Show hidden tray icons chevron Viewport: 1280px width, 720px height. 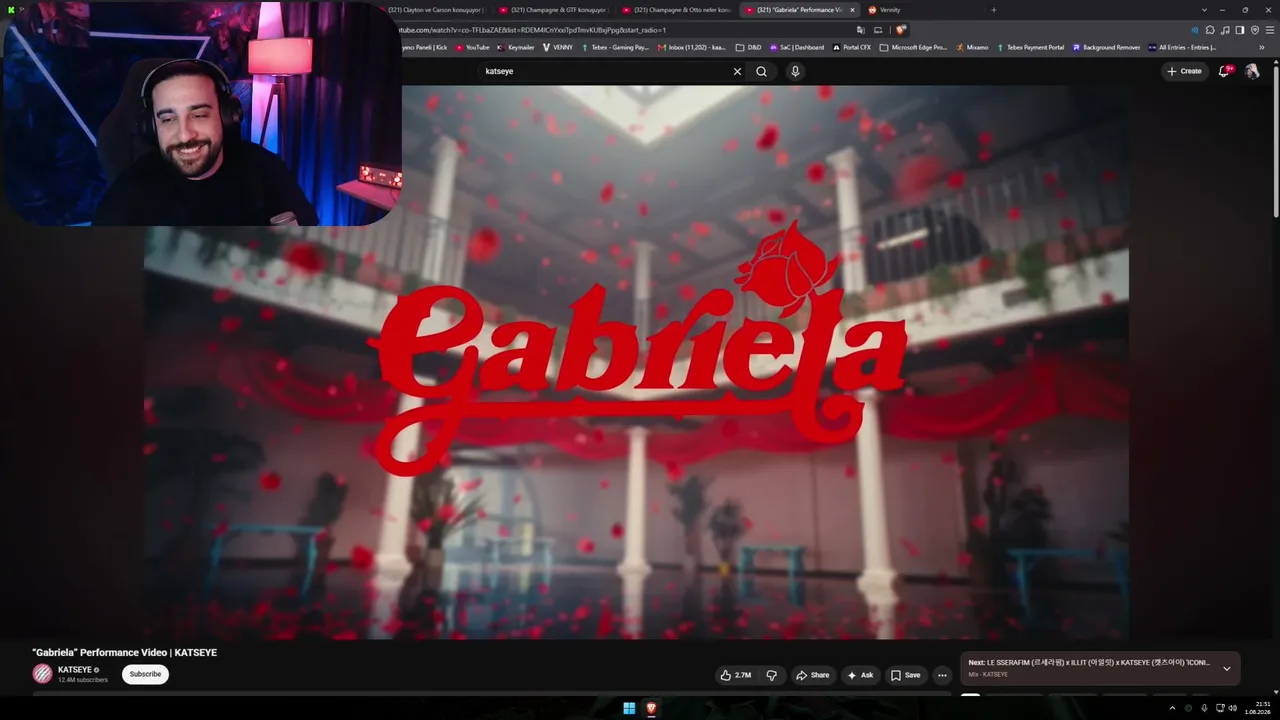tap(1172, 708)
